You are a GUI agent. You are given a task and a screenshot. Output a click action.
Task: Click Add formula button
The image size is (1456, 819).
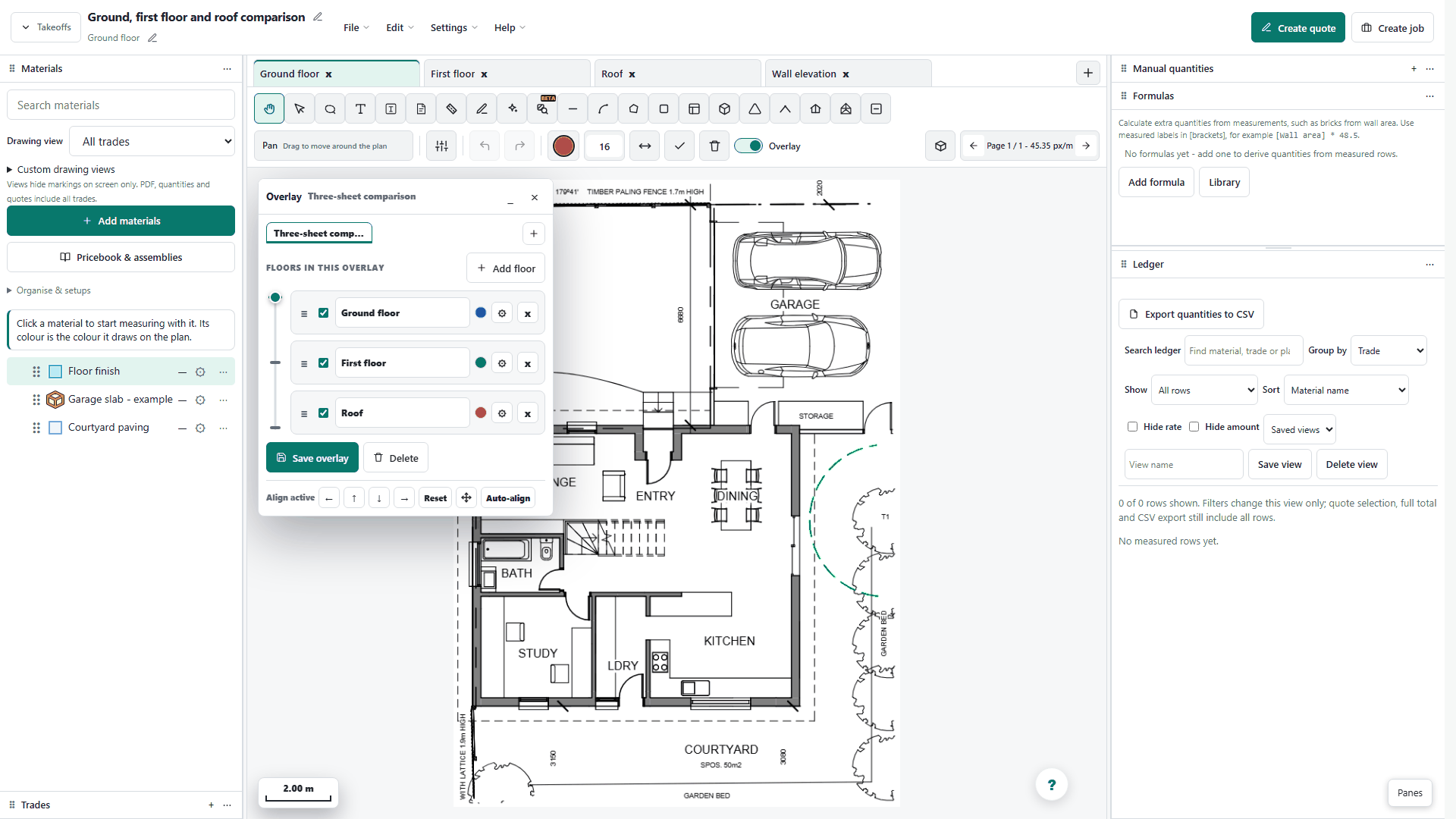1156,183
